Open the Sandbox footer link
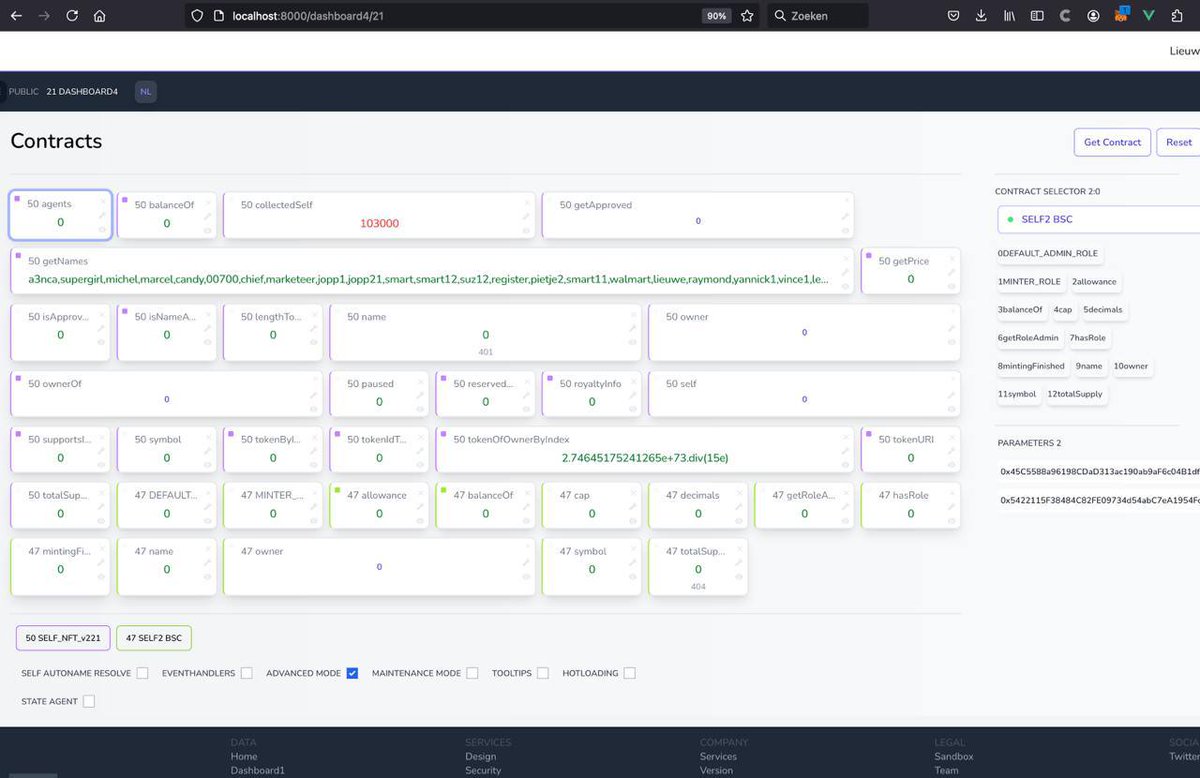The height and width of the screenshot is (778, 1200). pyautogui.click(x=954, y=757)
